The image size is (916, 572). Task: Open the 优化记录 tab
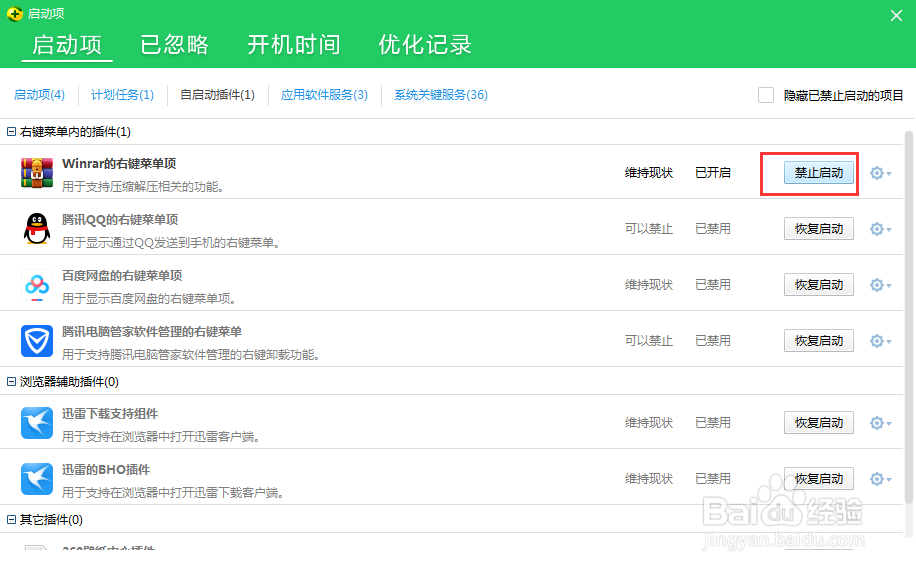(x=425, y=45)
